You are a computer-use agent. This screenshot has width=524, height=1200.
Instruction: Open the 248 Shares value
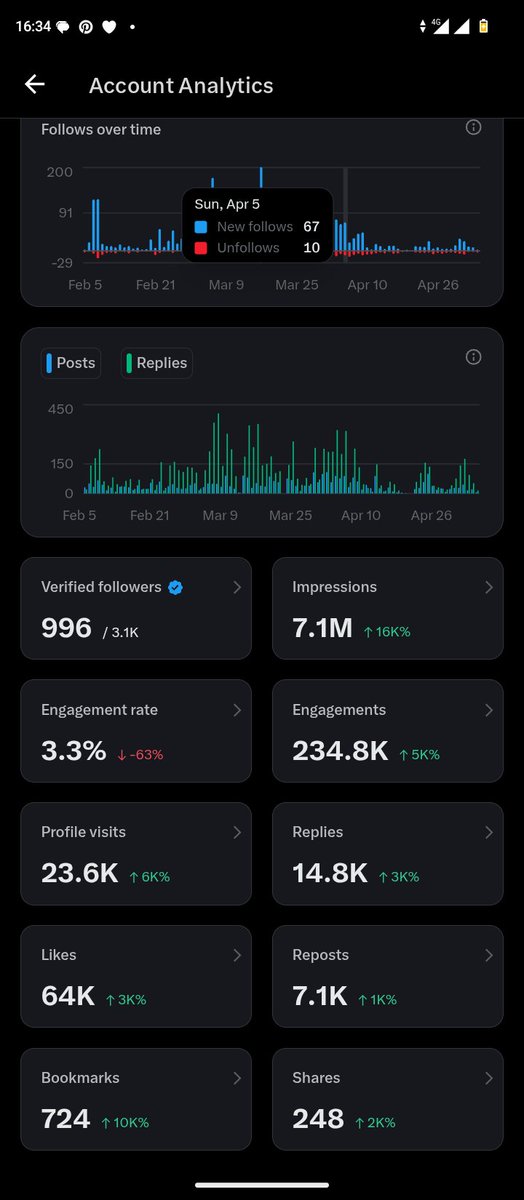318,1119
